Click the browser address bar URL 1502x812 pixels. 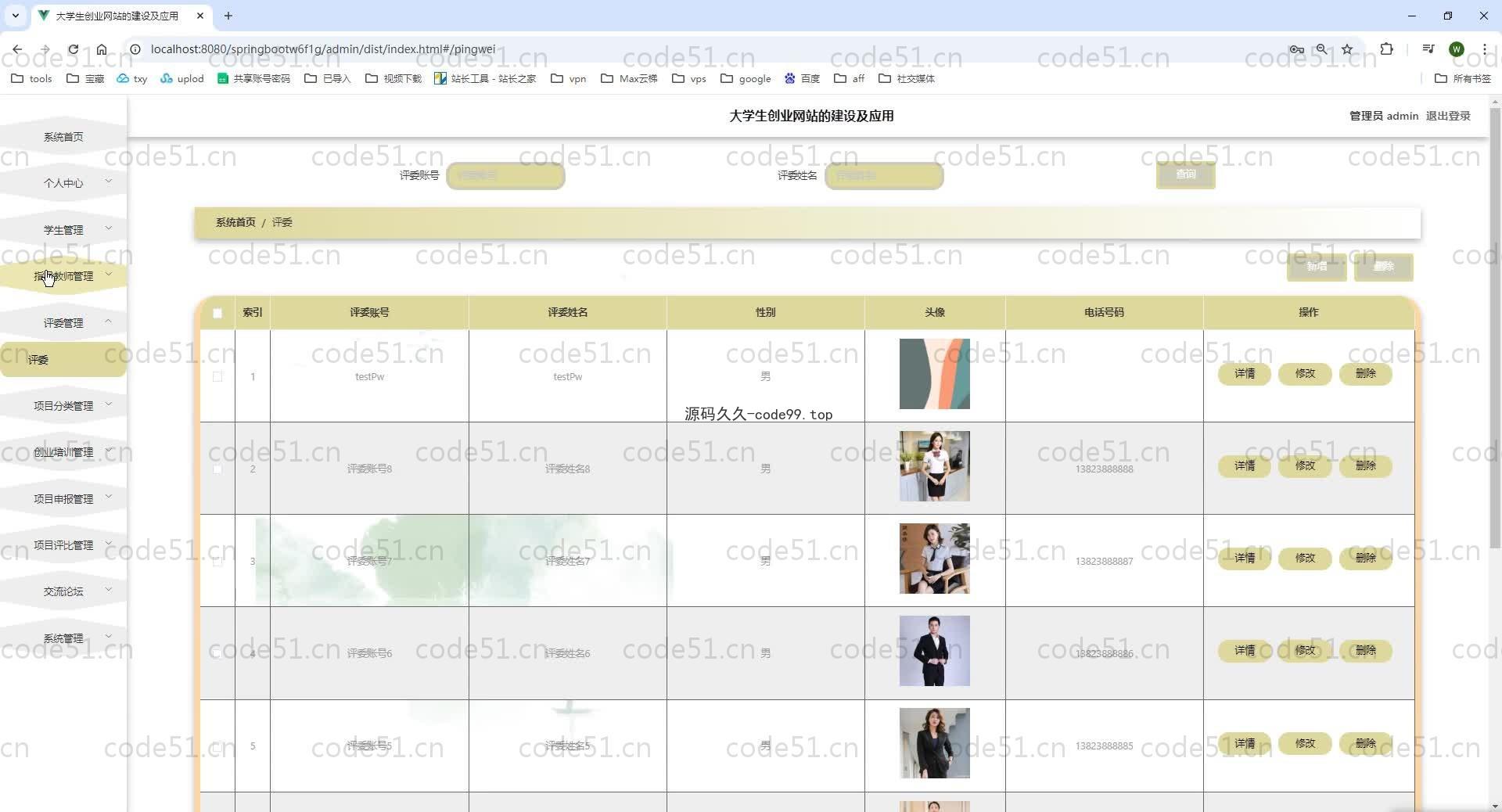323,49
